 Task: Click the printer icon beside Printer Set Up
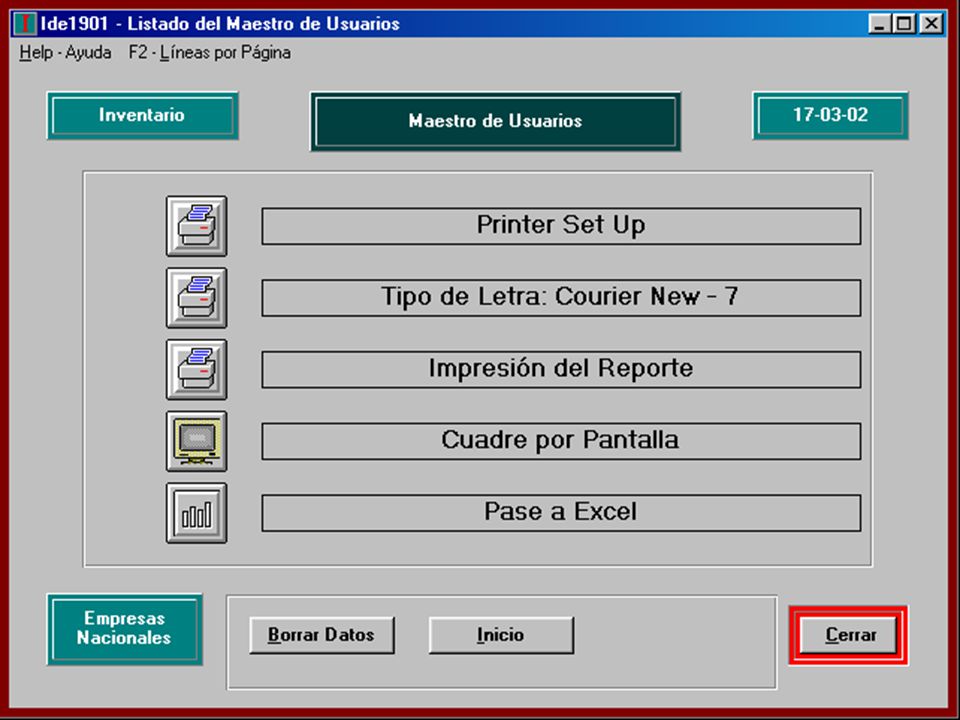pyautogui.click(x=197, y=226)
